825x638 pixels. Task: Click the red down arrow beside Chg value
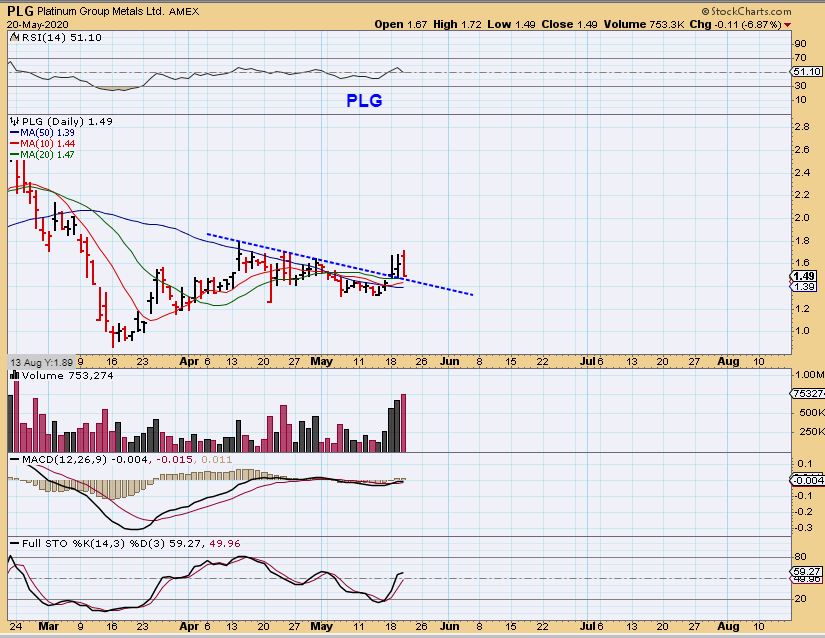[x=787, y=25]
